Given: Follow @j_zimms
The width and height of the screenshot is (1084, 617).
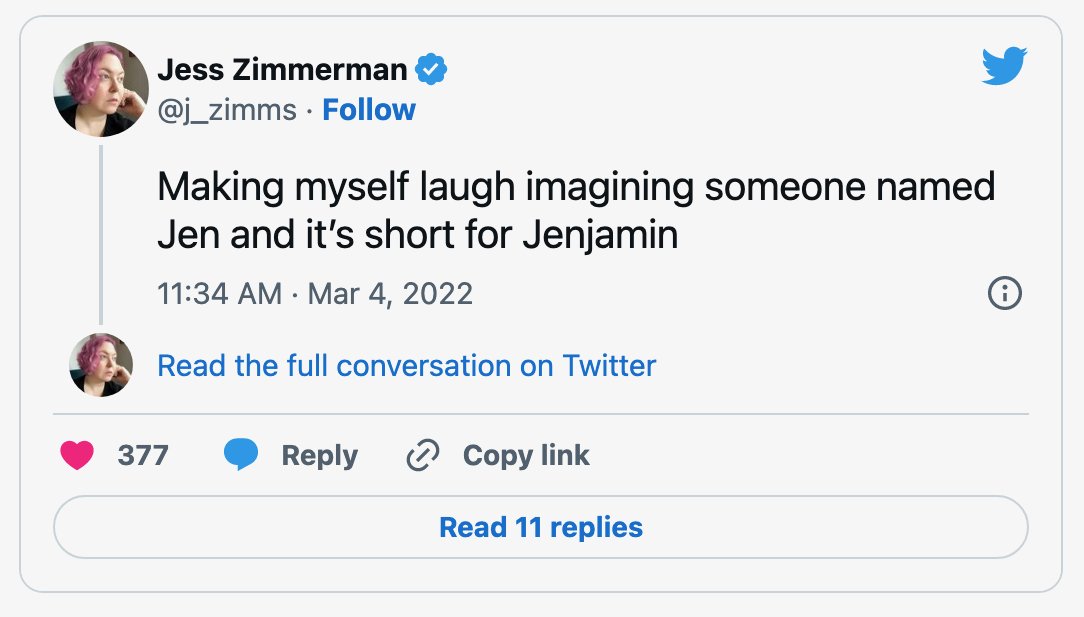Looking at the screenshot, I should pos(368,109).
